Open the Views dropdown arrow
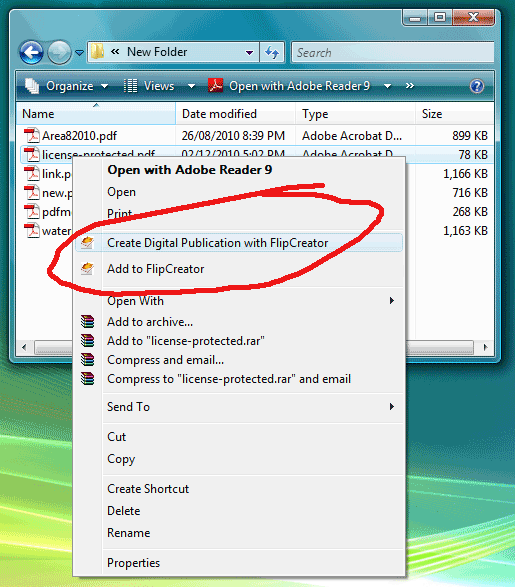Image resolution: width=515 pixels, height=587 pixels. pyautogui.click(x=191, y=86)
